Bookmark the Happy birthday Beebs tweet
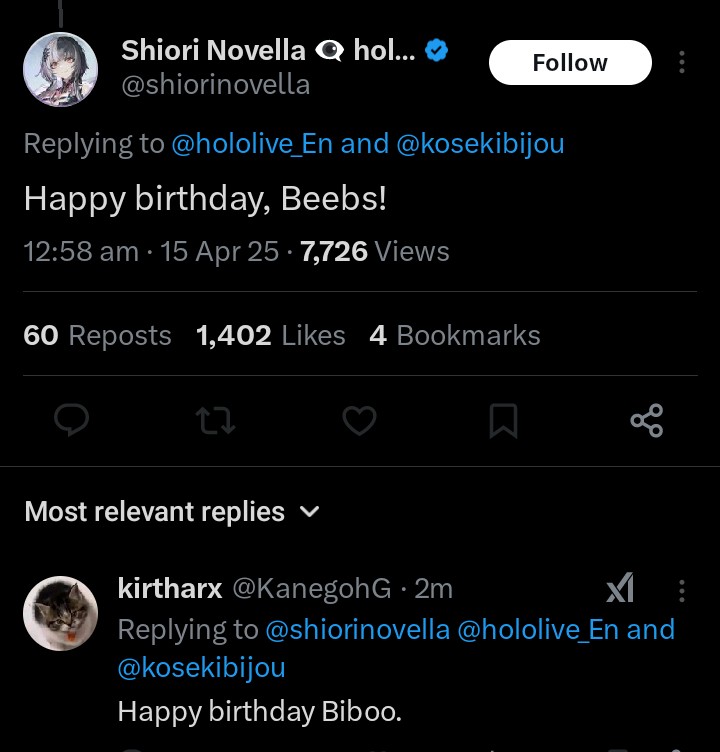This screenshot has width=720, height=752. (x=503, y=421)
